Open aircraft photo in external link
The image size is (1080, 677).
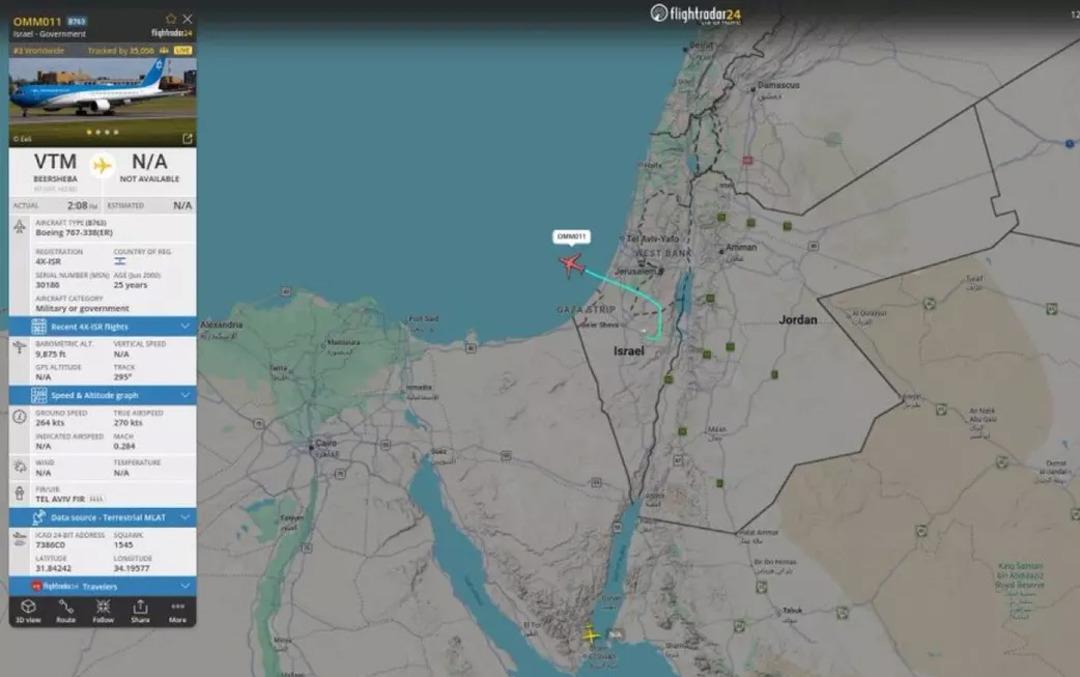(x=187, y=138)
